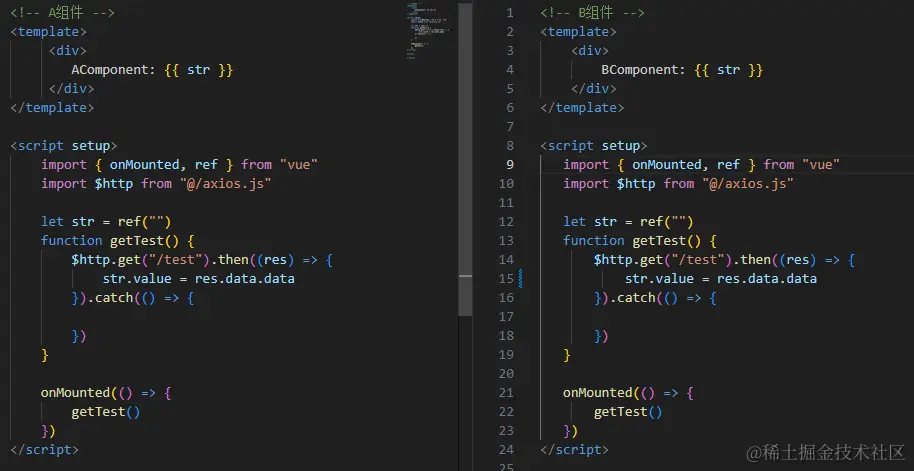The image size is (914, 471).
Task: Click 'onMounted(() => {' on B component line 21
Action: tap(628, 393)
